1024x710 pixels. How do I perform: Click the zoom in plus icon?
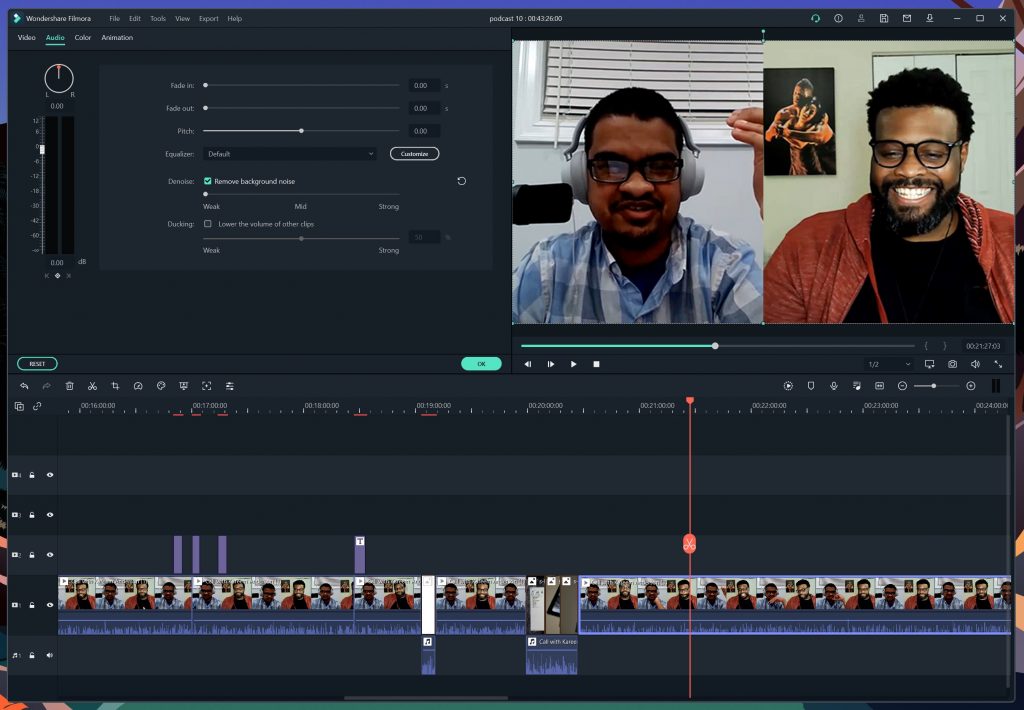[x=971, y=386]
